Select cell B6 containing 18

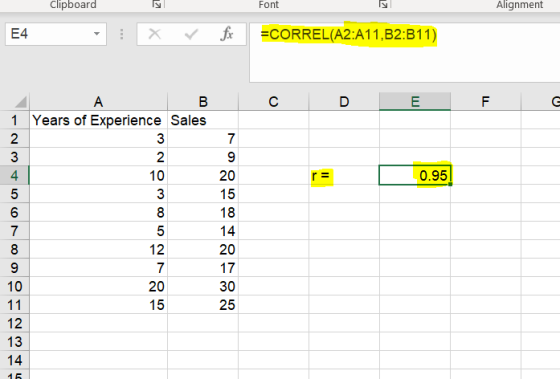203,213
